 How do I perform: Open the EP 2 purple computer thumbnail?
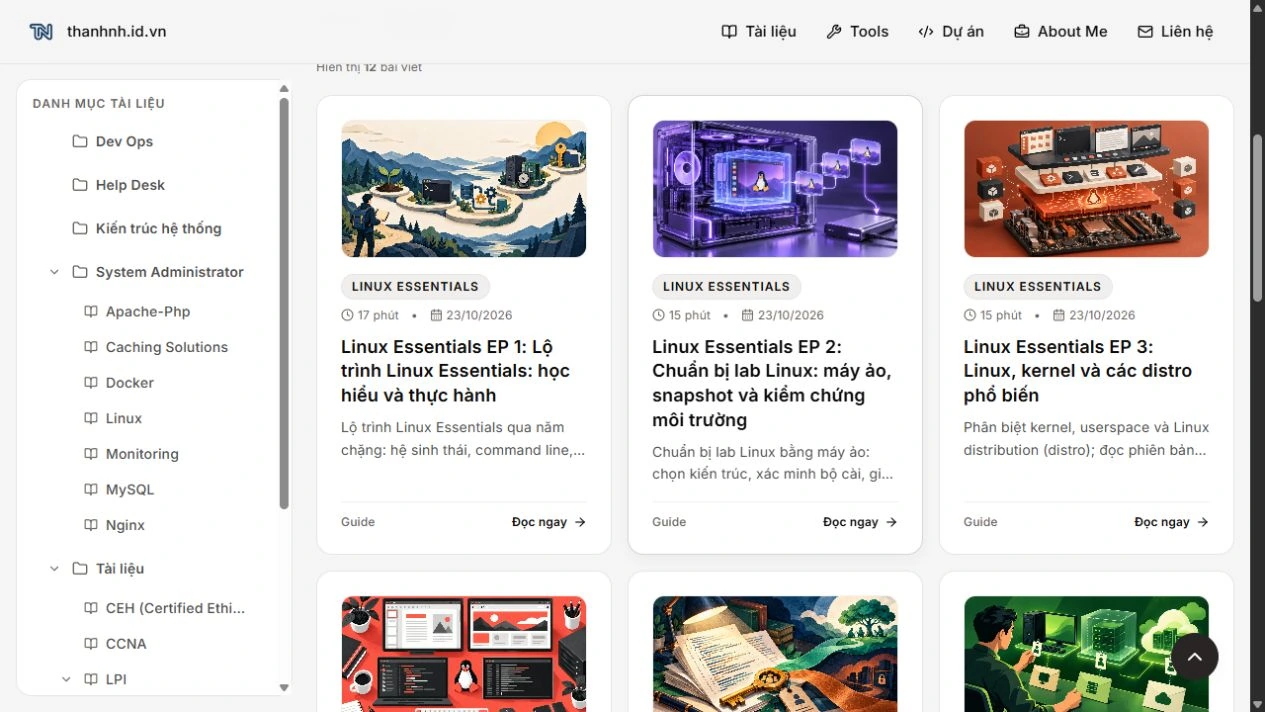(x=775, y=189)
